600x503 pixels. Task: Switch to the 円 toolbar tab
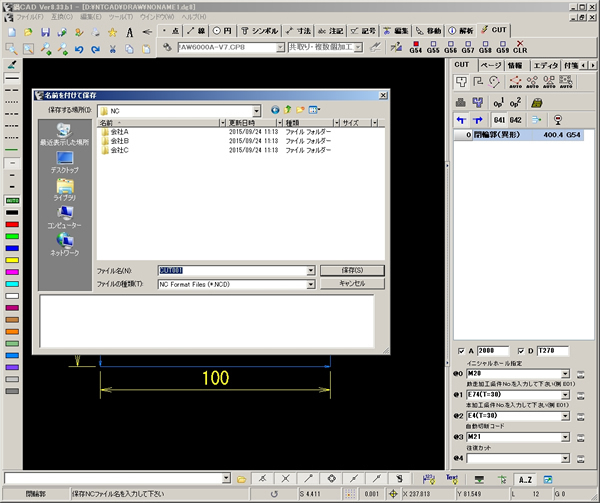click(x=222, y=31)
